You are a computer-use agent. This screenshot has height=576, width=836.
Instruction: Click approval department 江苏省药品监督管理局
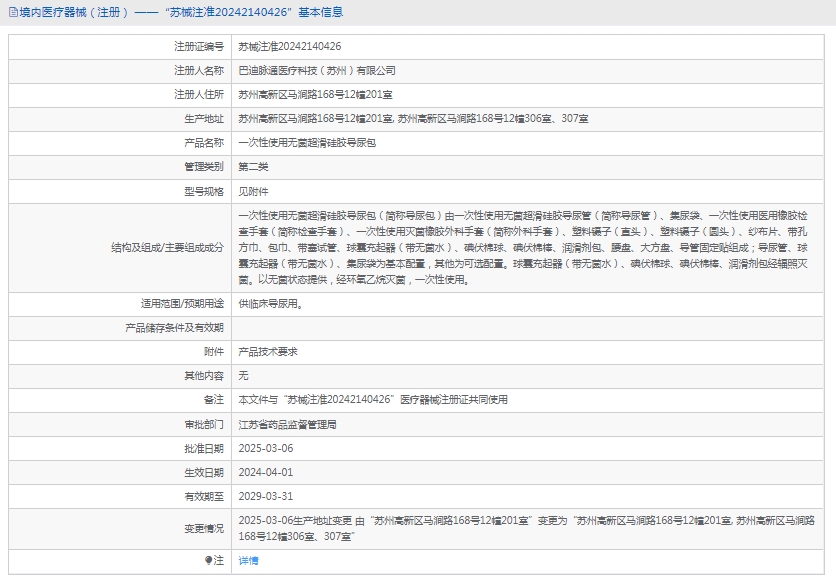[x=287, y=424]
